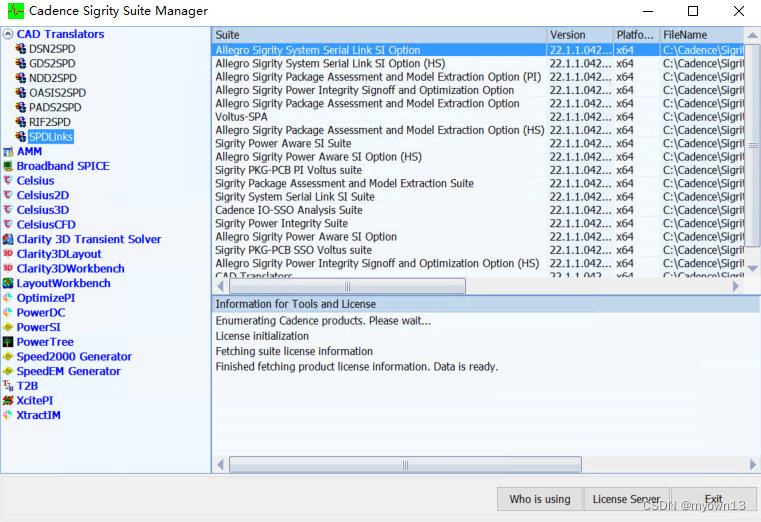Select the PowerSI tree item label

pos(39,327)
